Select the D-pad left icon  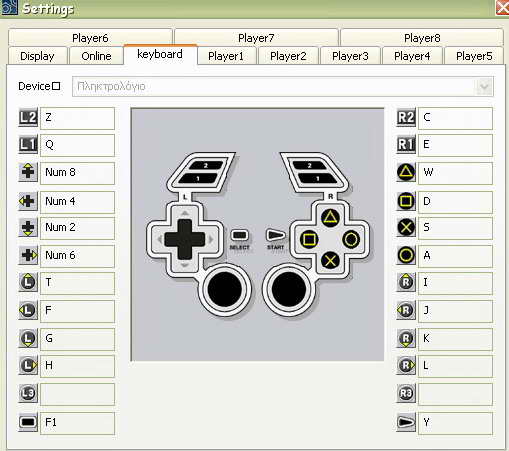tap(28, 201)
